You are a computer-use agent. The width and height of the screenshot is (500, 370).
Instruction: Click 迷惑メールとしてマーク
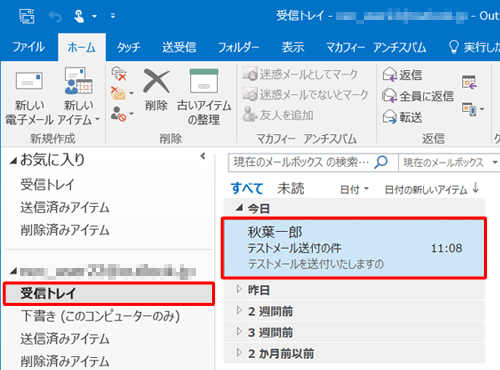(x=300, y=74)
